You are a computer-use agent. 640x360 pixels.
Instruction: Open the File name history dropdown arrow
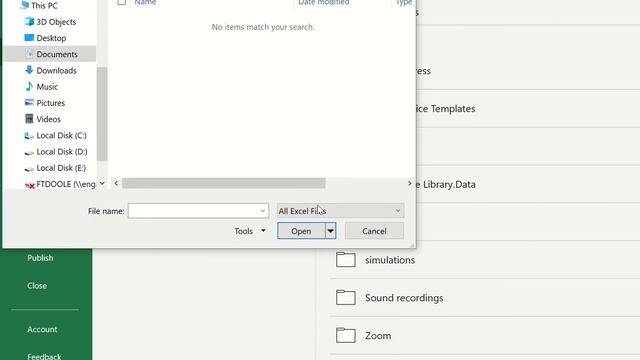(263, 211)
